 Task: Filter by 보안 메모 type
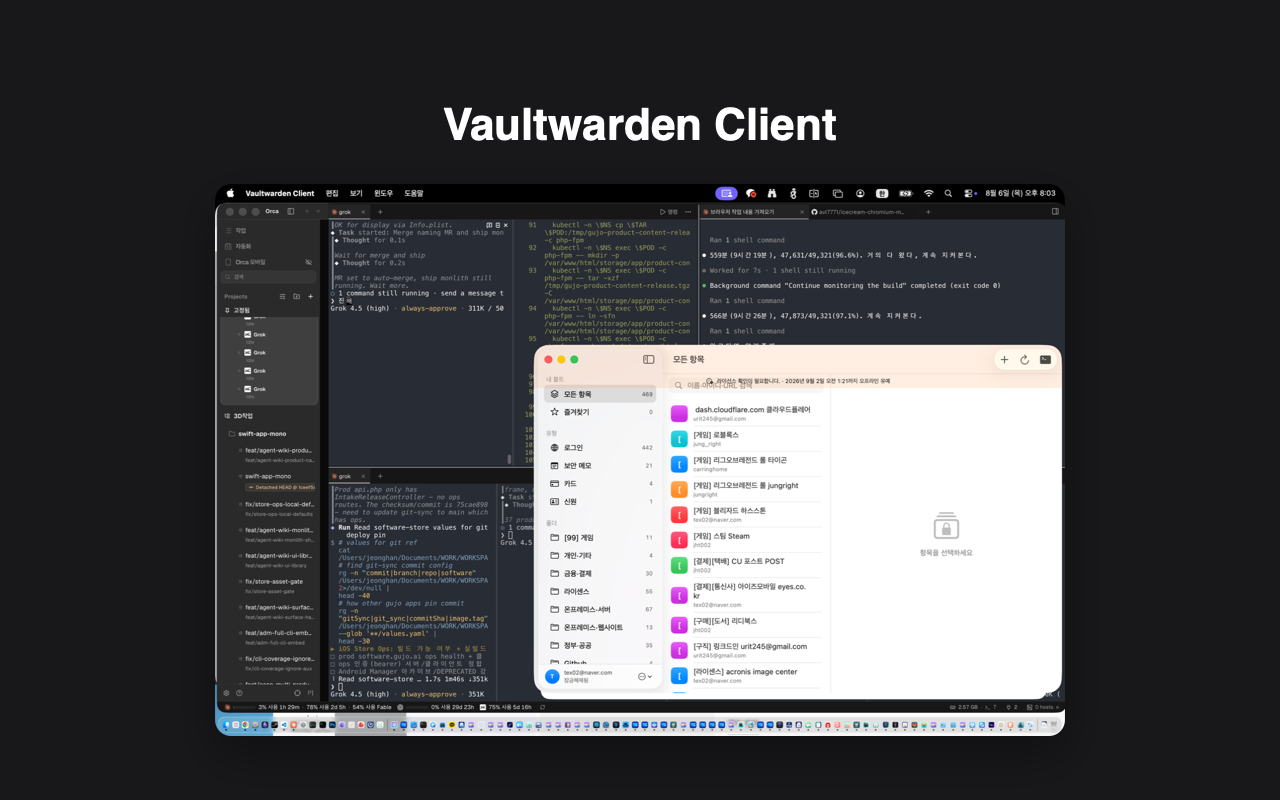pos(600,466)
